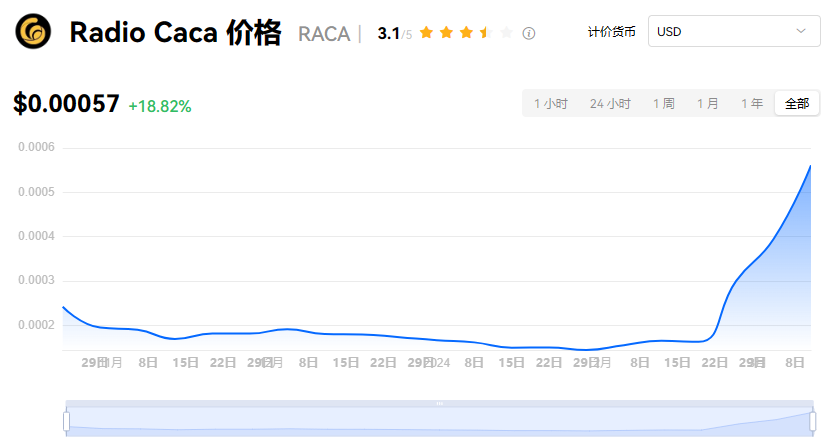Switch chart to 24 小时 range
827x444 pixels.
pos(610,103)
